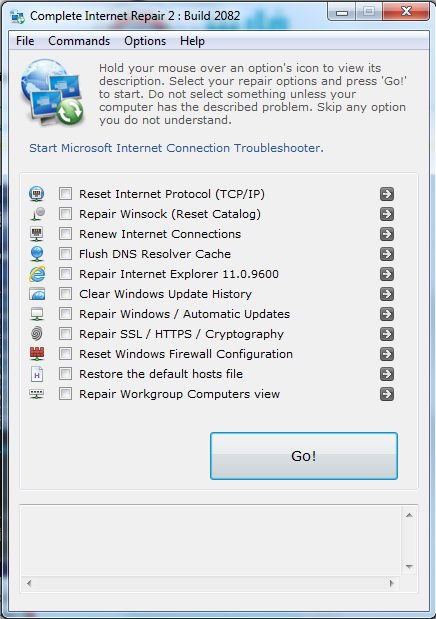Start Microsoft Internet Connection Troubleshooter link
This screenshot has height=619, width=436.
pos(176,148)
